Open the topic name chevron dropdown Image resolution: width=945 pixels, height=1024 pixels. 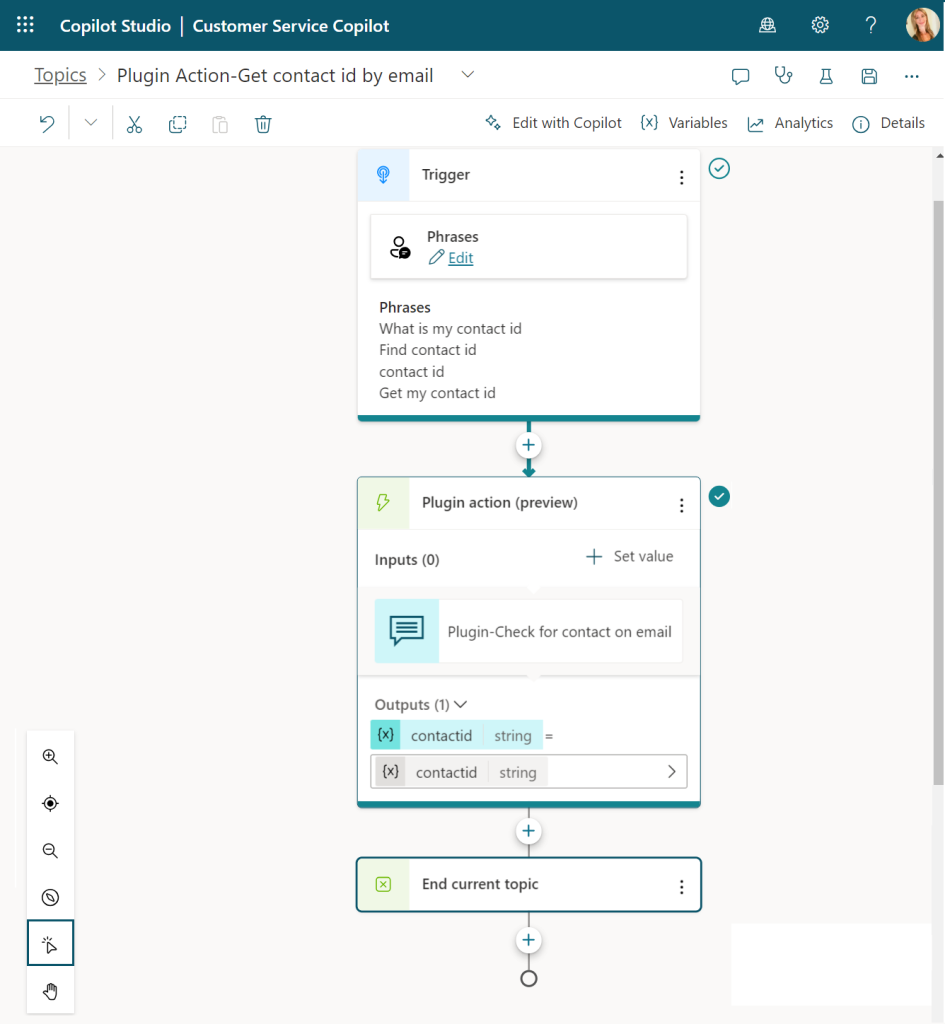pyautogui.click(x=467, y=75)
